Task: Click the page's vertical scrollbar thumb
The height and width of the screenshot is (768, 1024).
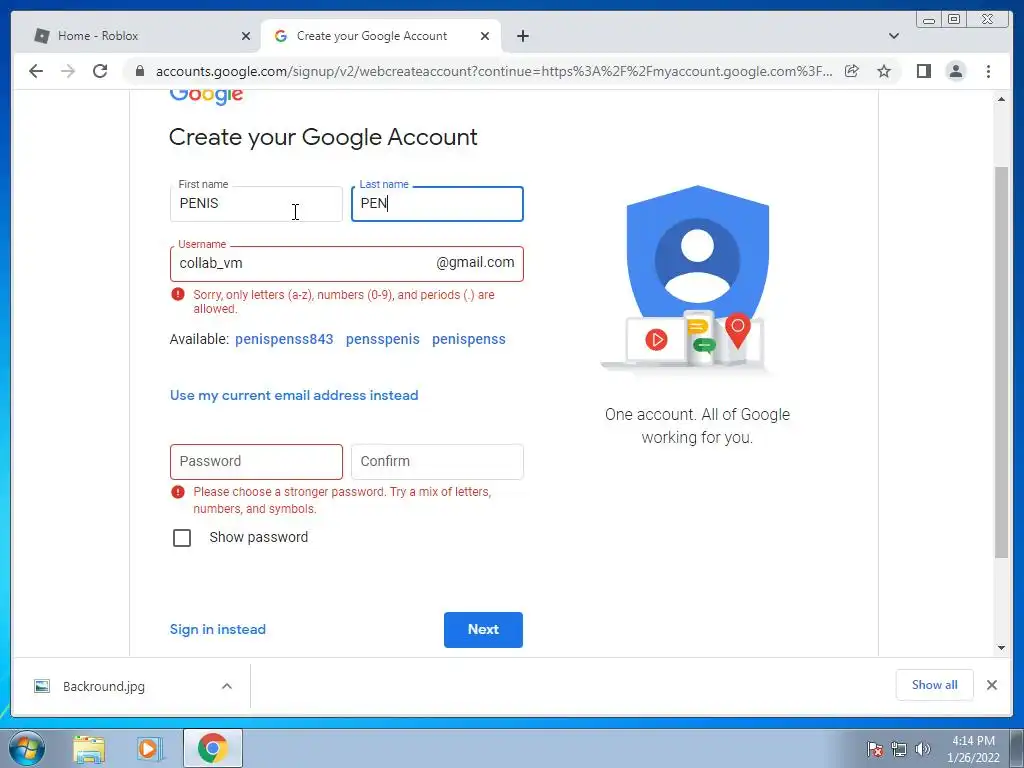Action: tap(1001, 362)
